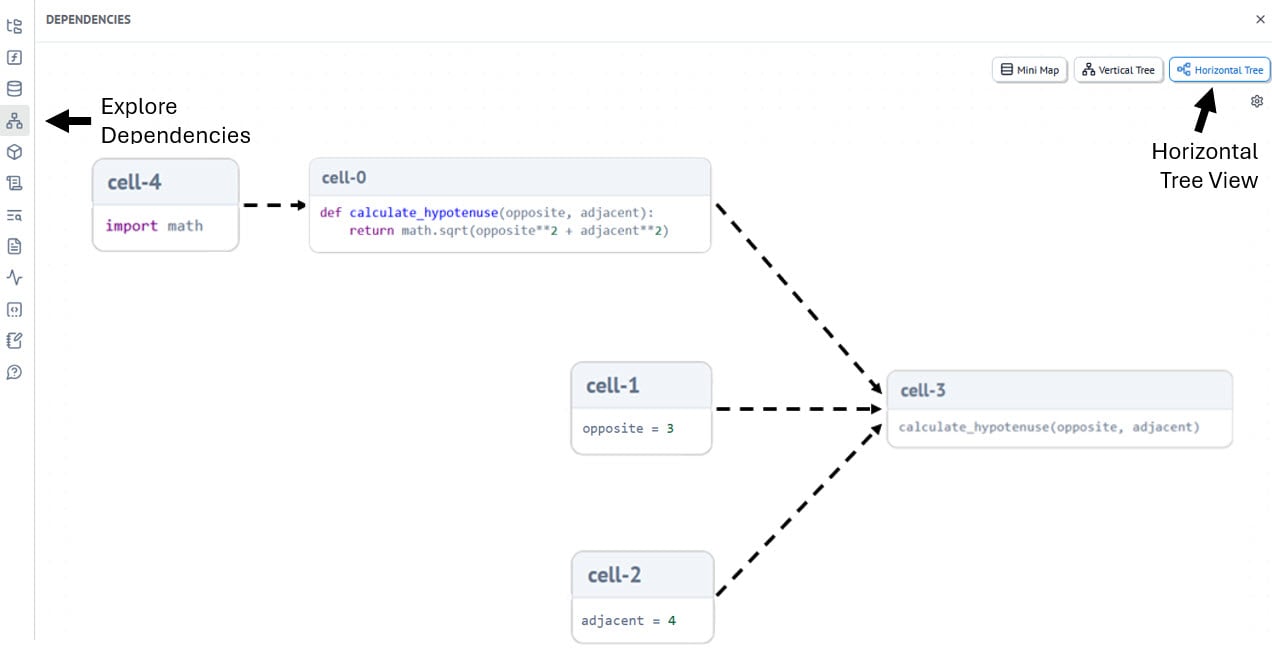Open the variables panel function icon
This screenshot has width=1272, height=658.
coord(14,57)
